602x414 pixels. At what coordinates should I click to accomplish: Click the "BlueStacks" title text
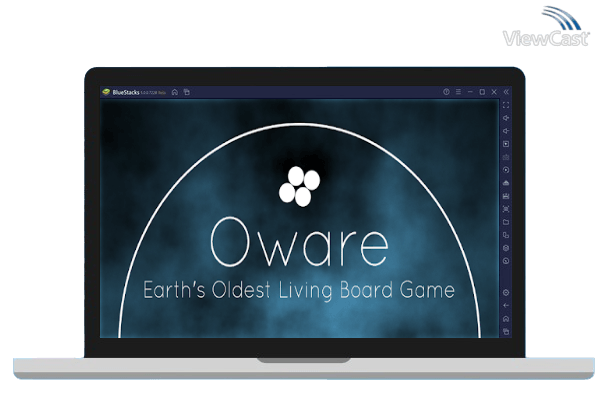point(126,92)
